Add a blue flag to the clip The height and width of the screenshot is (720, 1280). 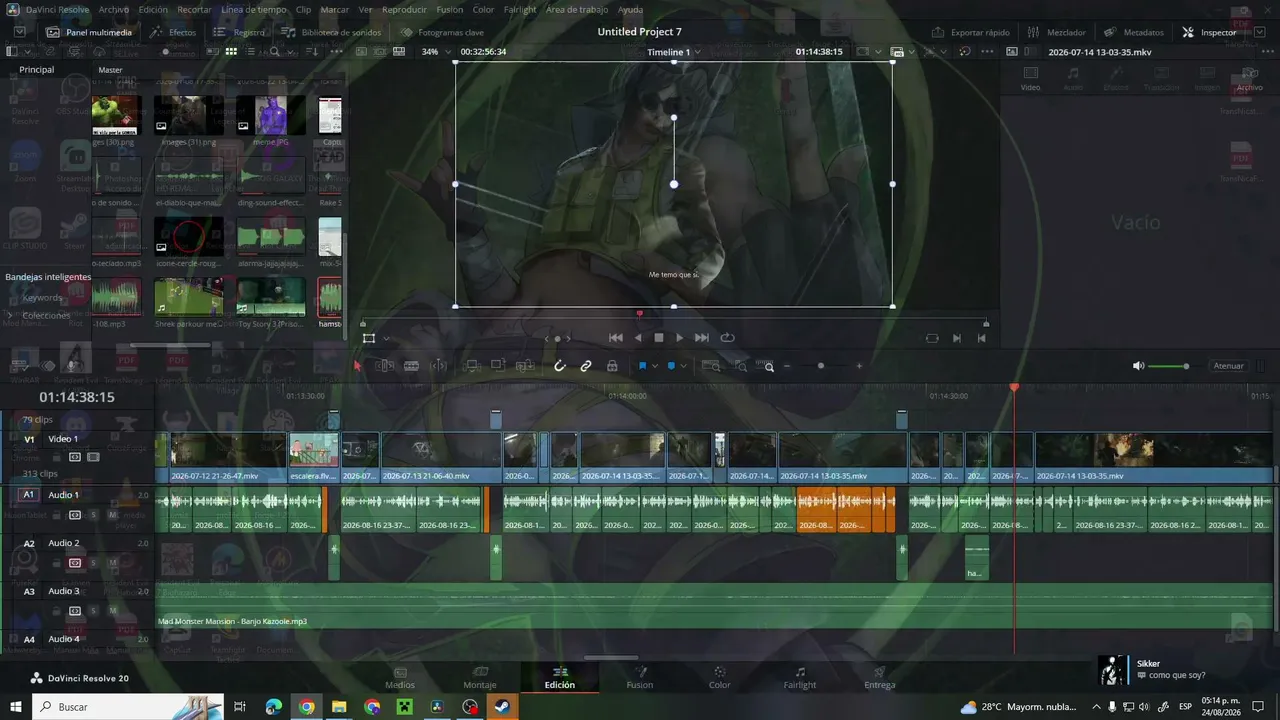pyautogui.click(x=642, y=366)
